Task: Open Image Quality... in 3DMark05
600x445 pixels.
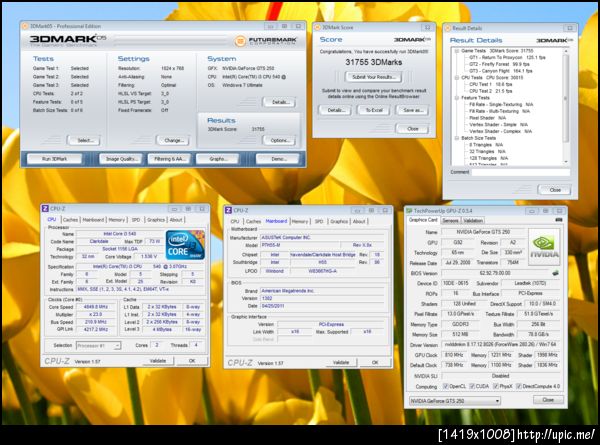Action: pyautogui.click(x=121, y=158)
